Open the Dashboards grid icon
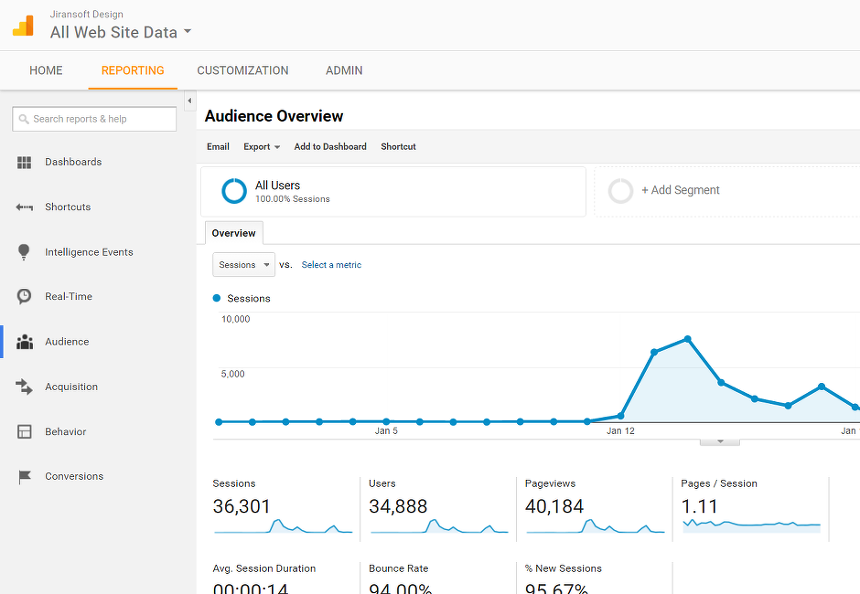Image resolution: width=860 pixels, height=594 pixels. tap(25, 162)
